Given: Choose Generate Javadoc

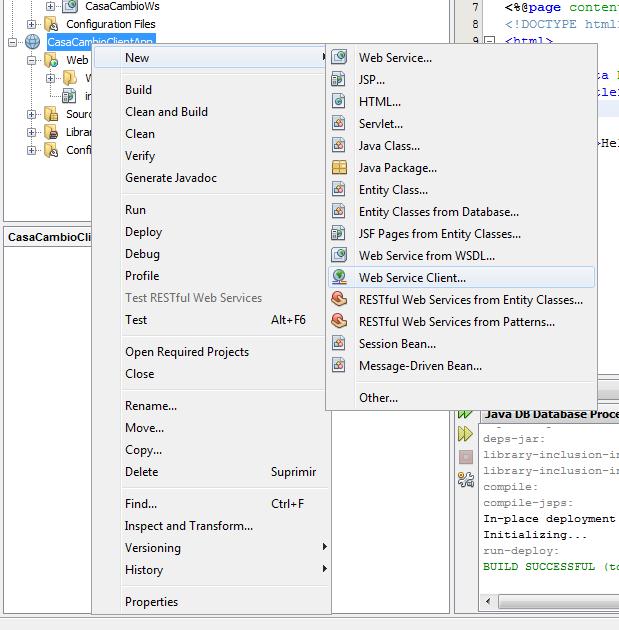Looking at the screenshot, I should [171, 178].
